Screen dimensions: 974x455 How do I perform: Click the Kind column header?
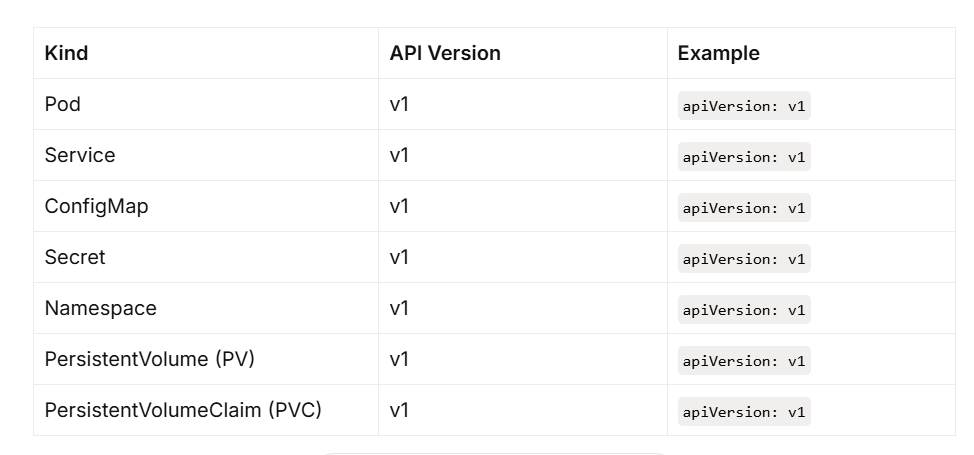click(x=66, y=53)
